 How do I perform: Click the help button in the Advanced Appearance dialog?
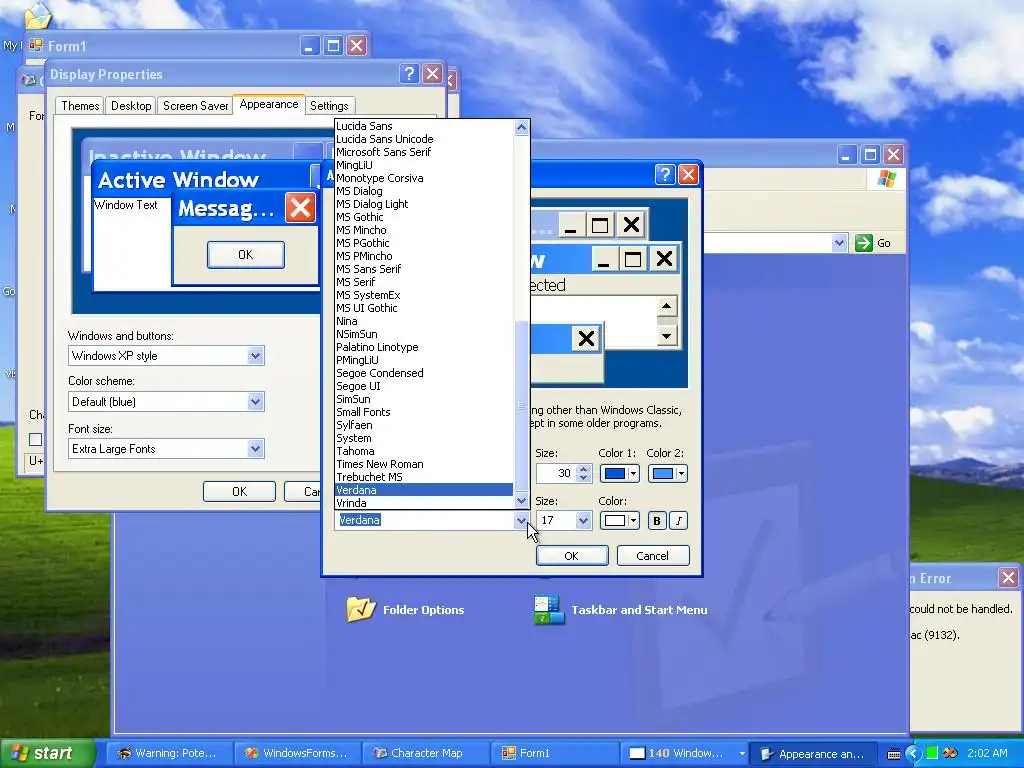tap(664, 174)
